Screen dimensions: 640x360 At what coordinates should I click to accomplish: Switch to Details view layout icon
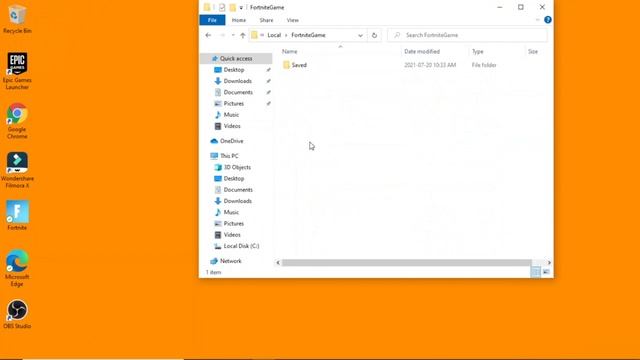coord(536,272)
